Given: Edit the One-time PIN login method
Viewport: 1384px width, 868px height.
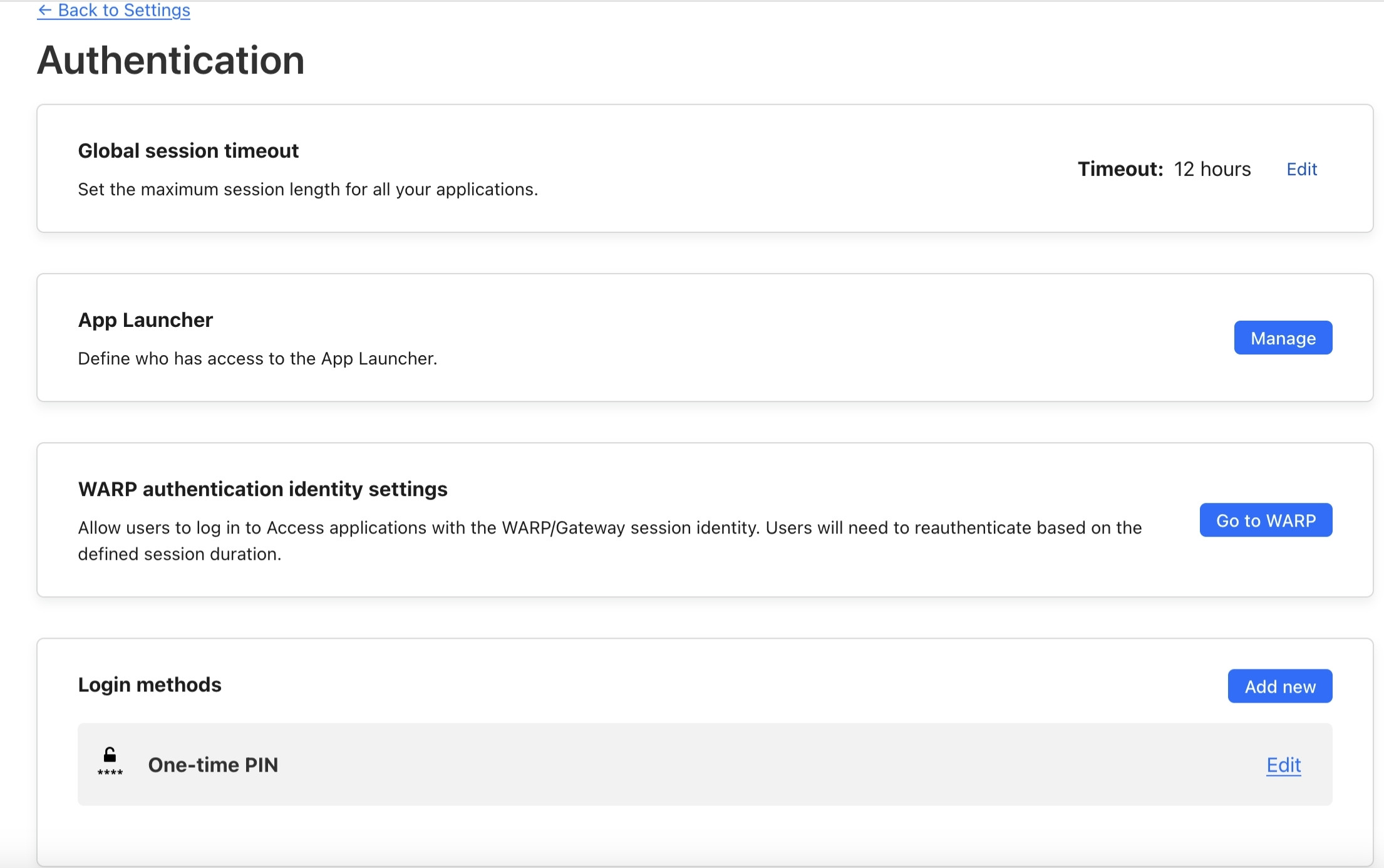Looking at the screenshot, I should tap(1283, 765).
